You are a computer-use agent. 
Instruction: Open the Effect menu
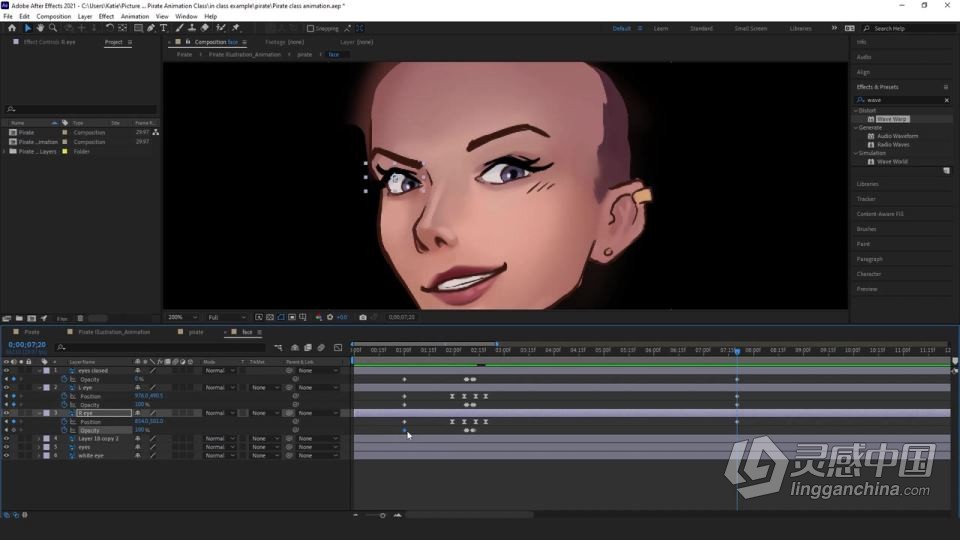pyautogui.click(x=106, y=17)
